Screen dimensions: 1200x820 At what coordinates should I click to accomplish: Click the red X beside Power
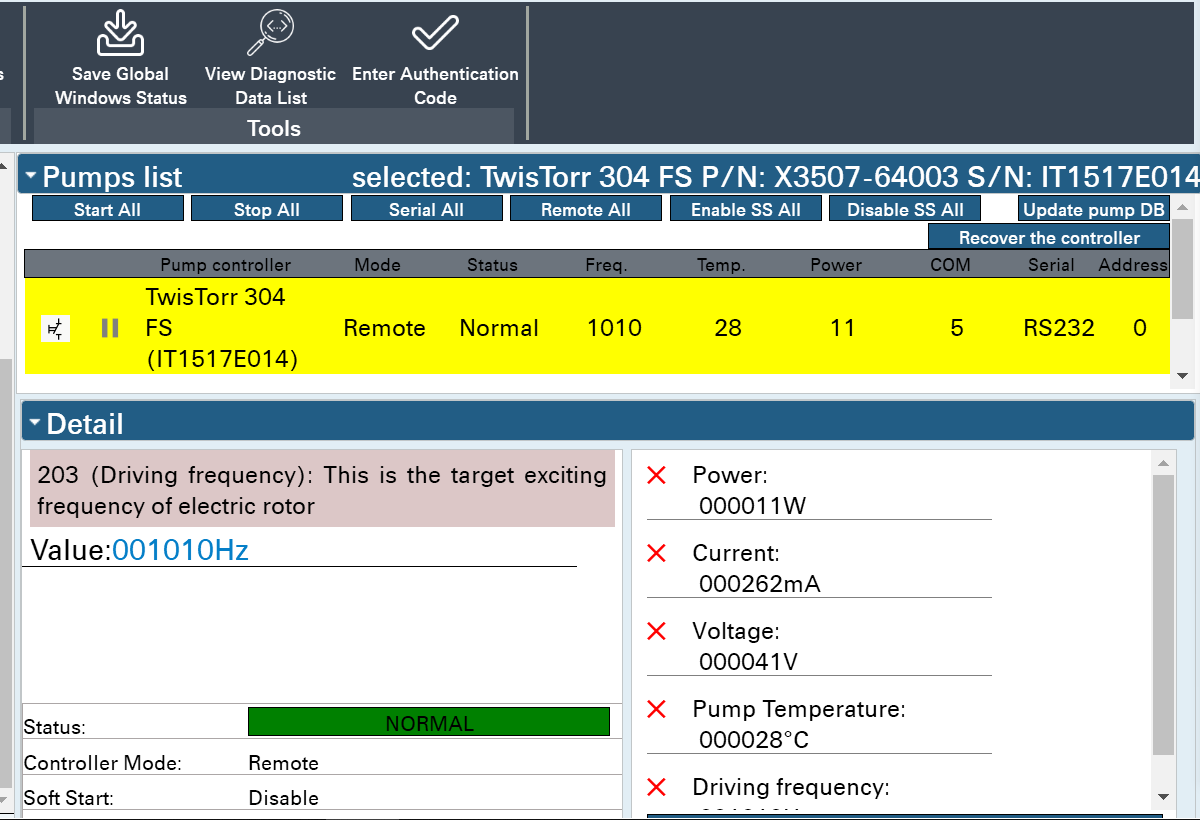[657, 476]
